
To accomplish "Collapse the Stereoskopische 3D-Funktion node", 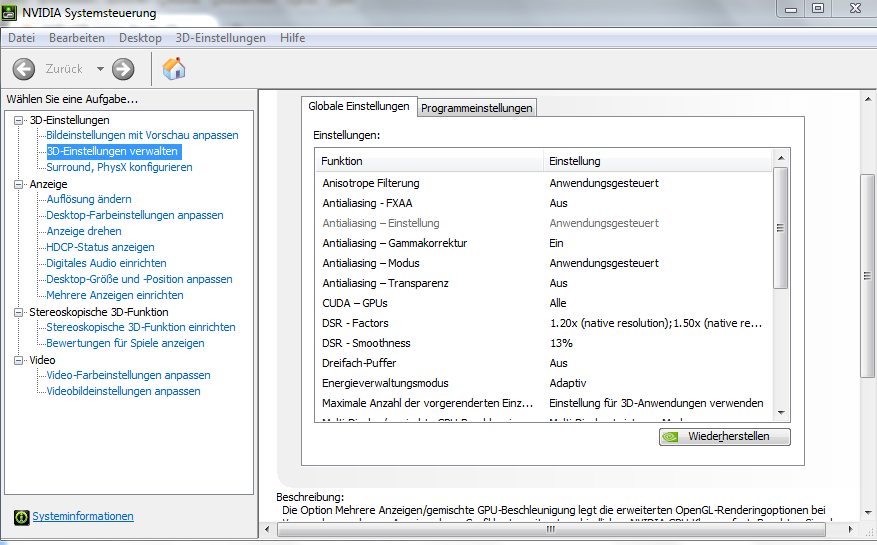I will point(19,312).
